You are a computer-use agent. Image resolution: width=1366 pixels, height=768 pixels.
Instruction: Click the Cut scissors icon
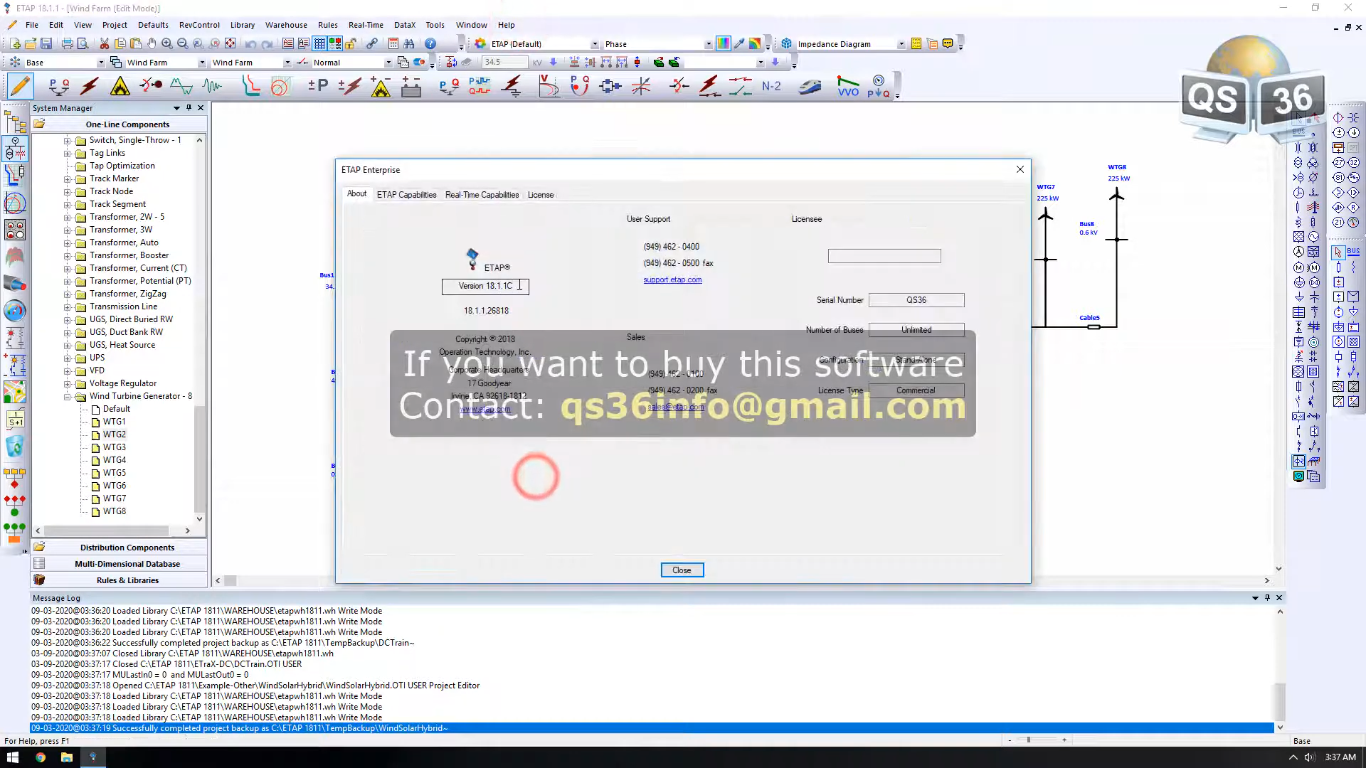coord(104,44)
